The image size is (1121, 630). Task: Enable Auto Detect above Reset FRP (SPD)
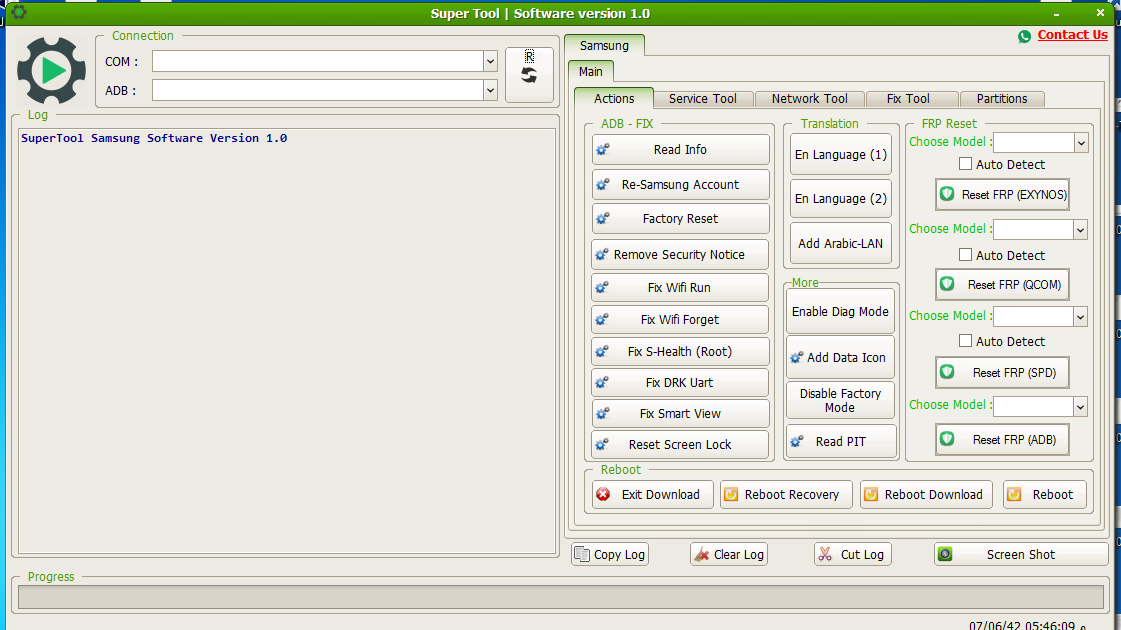965,340
